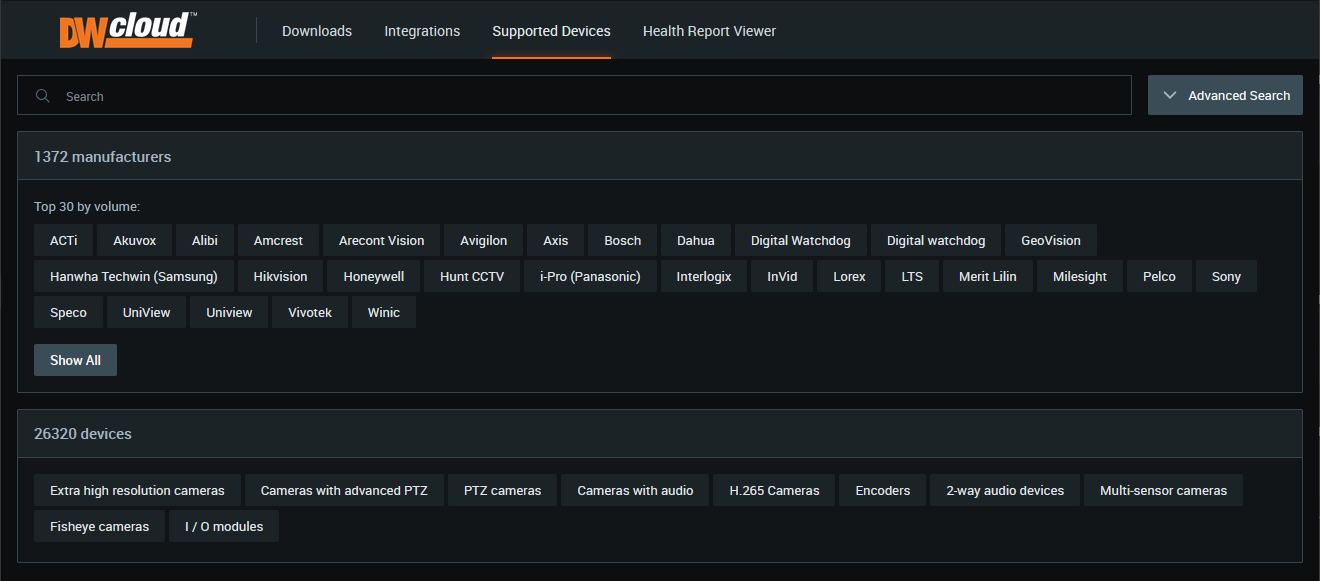
Task: Select the GeoVision manufacturer tag
Action: coord(1051,240)
